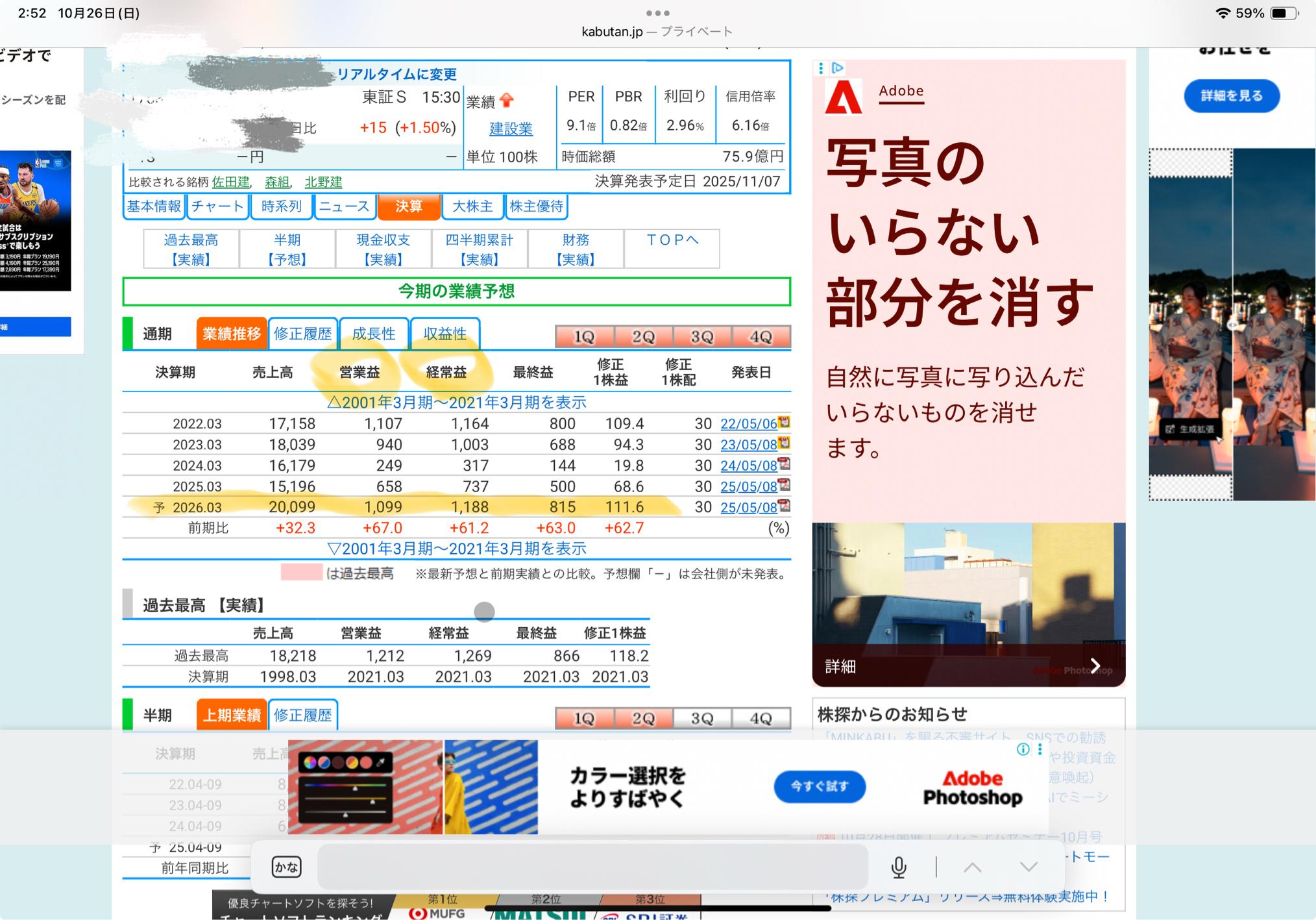The height and width of the screenshot is (920, 1316).
Task: Open the 建設業 sector link
Action: 511,129
